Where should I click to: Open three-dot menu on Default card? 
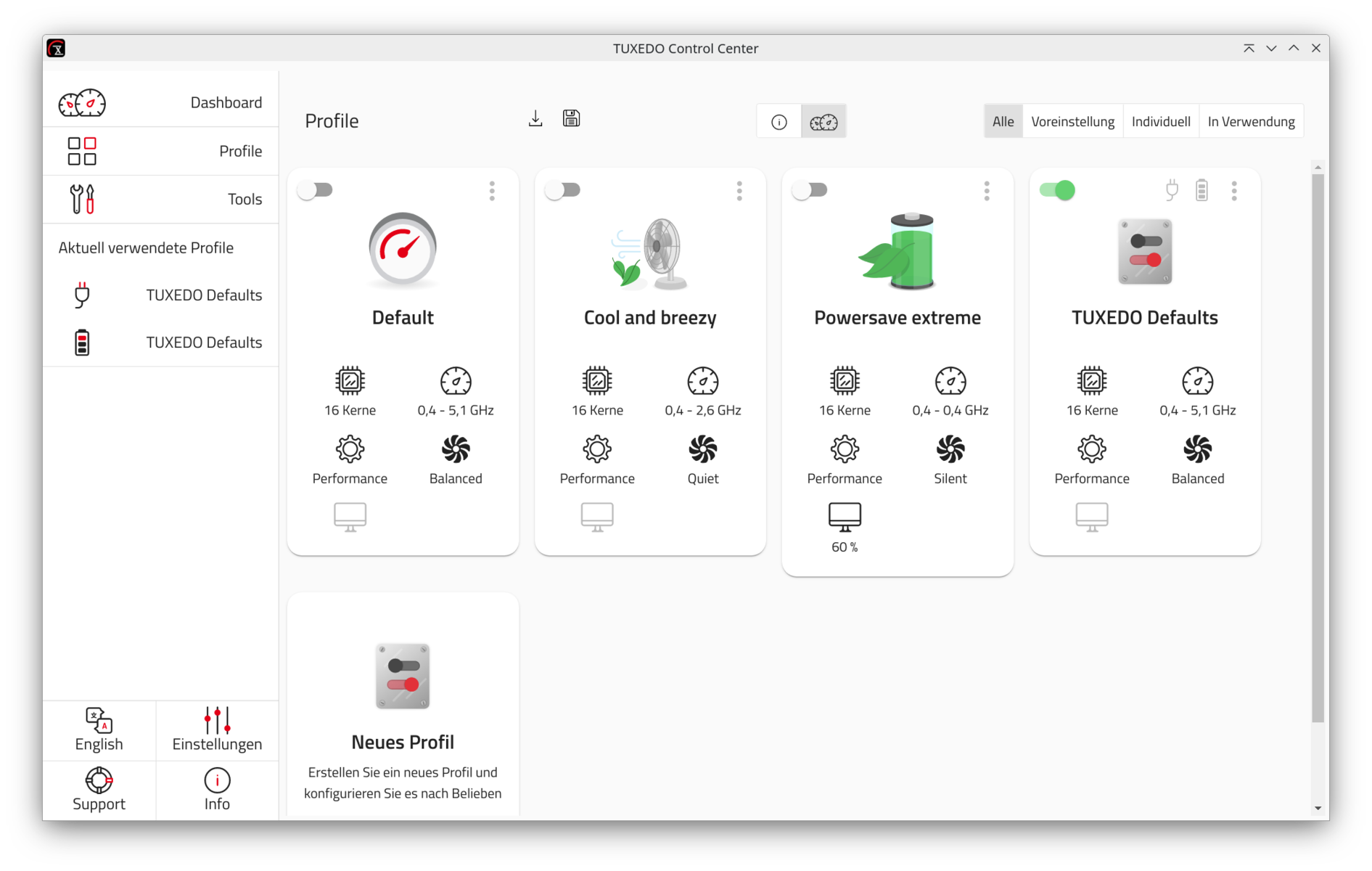click(x=492, y=191)
